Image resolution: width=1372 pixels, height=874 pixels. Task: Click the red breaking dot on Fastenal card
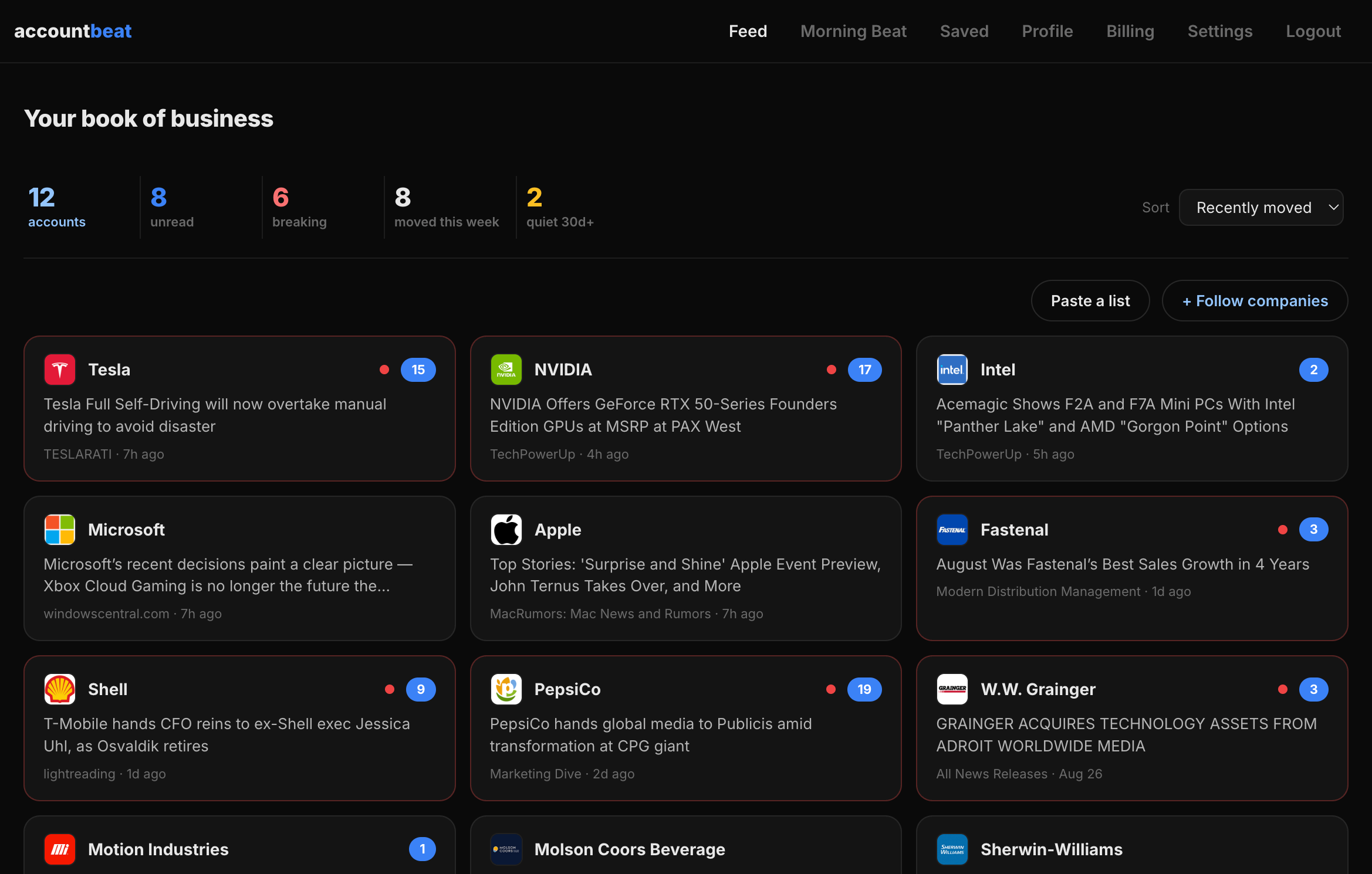coord(1282,530)
